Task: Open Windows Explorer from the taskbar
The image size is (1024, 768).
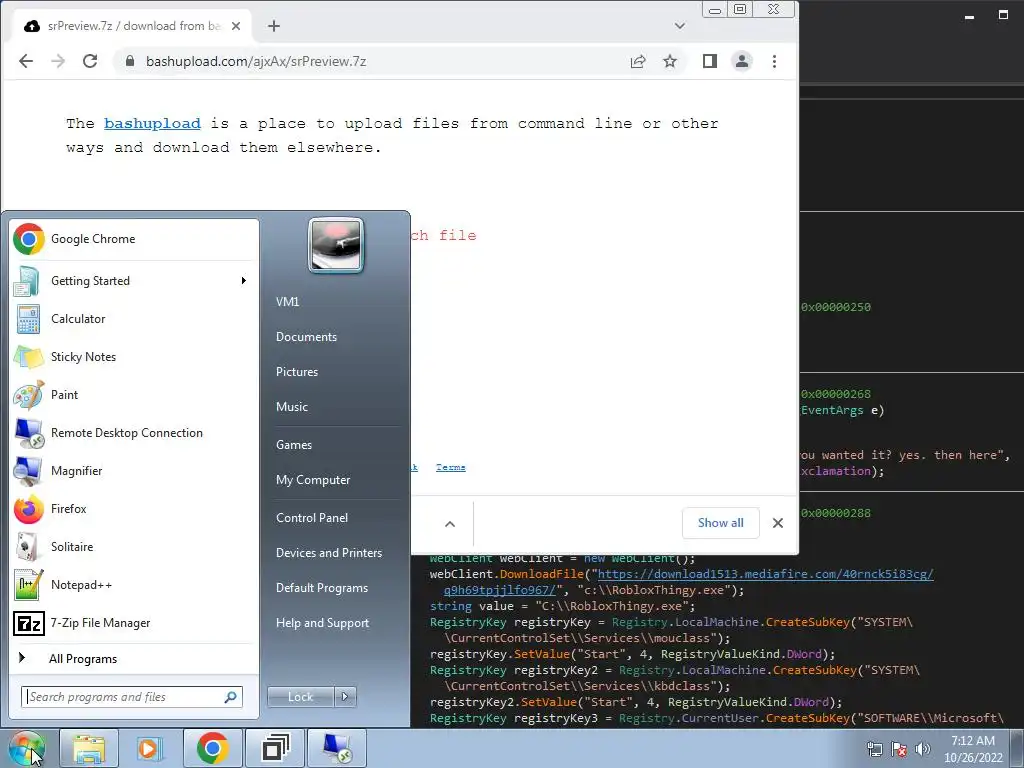Action: coord(89,748)
